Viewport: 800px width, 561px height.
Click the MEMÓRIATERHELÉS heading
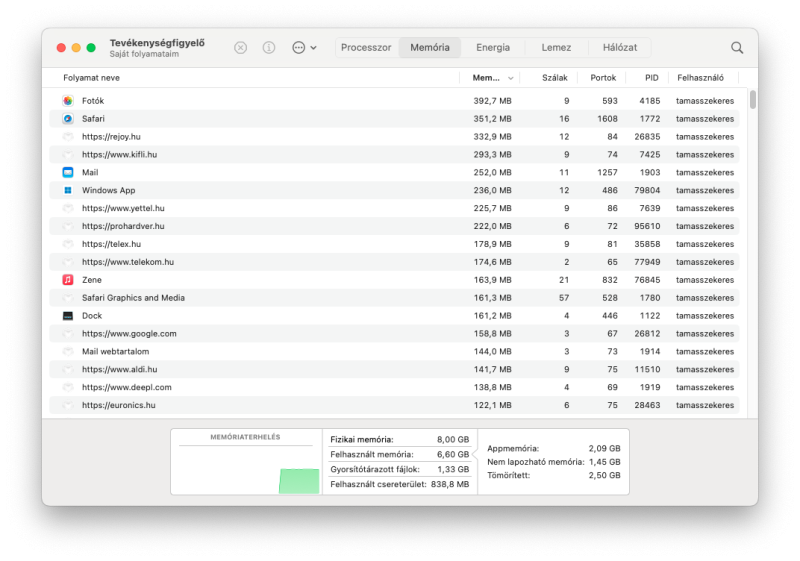click(x=245, y=437)
